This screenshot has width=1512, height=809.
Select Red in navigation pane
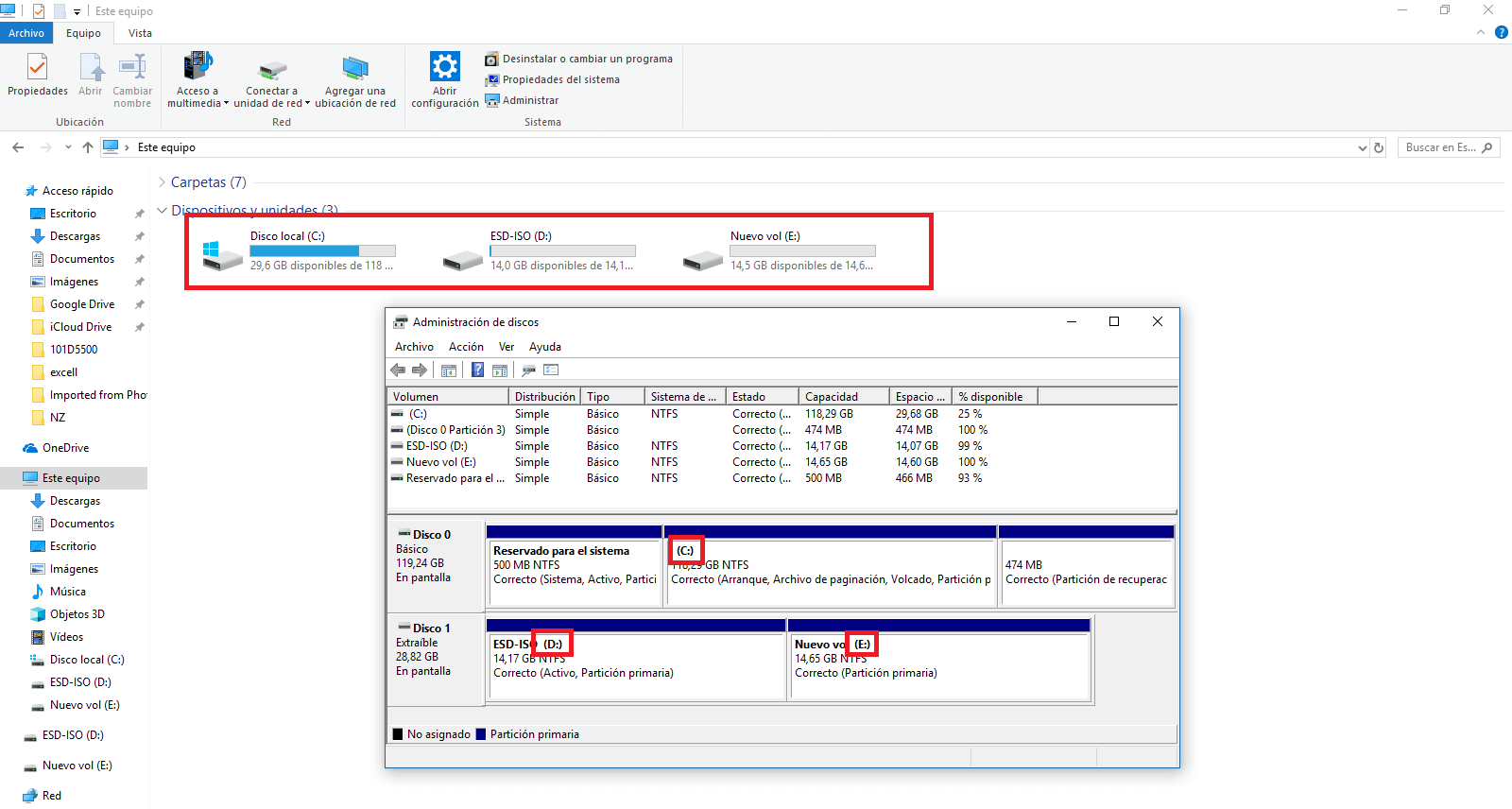[51, 796]
